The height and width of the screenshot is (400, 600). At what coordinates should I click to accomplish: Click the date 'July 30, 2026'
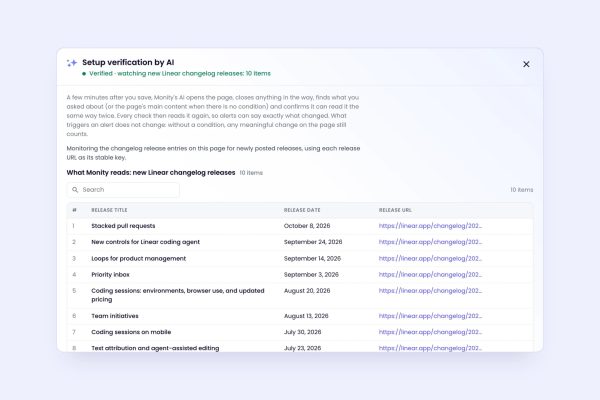click(x=302, y=332)
